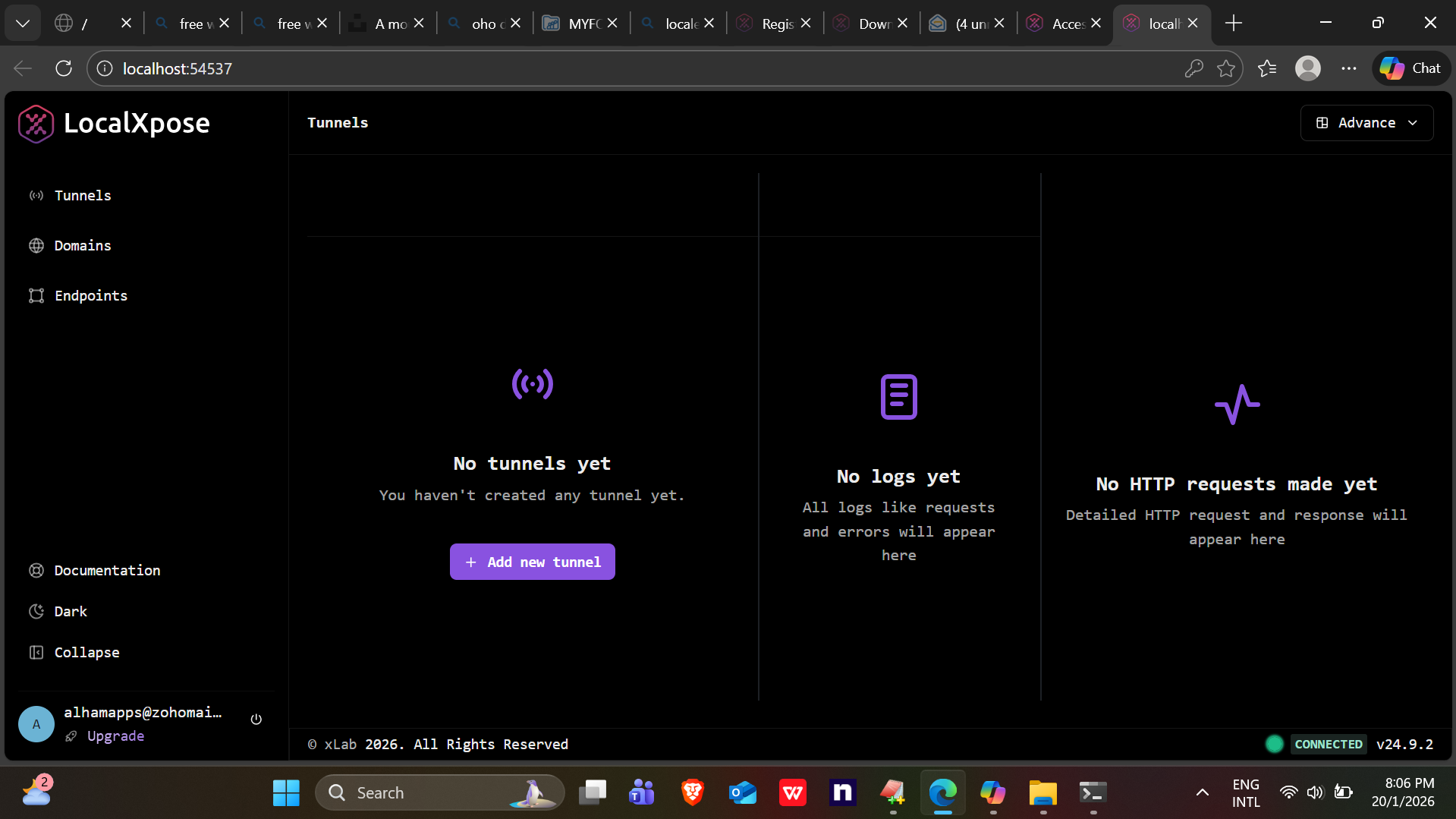The image size is (1456, 819).
Task: Open the Endpoints sidebar item
Action: (x=90, y=295)
